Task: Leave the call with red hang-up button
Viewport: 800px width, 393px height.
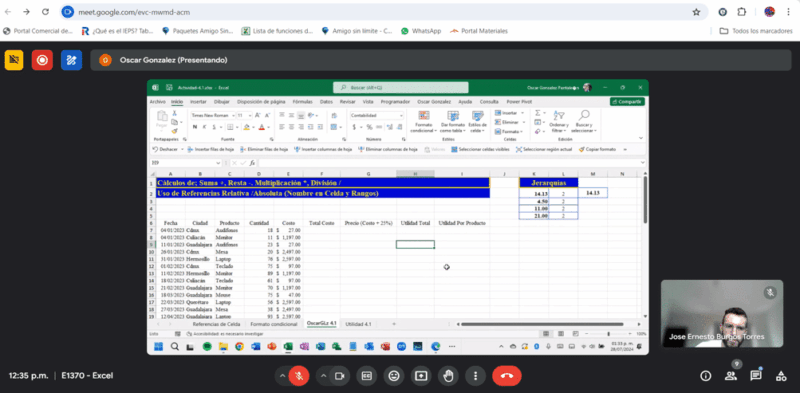Action: (507, 376)
